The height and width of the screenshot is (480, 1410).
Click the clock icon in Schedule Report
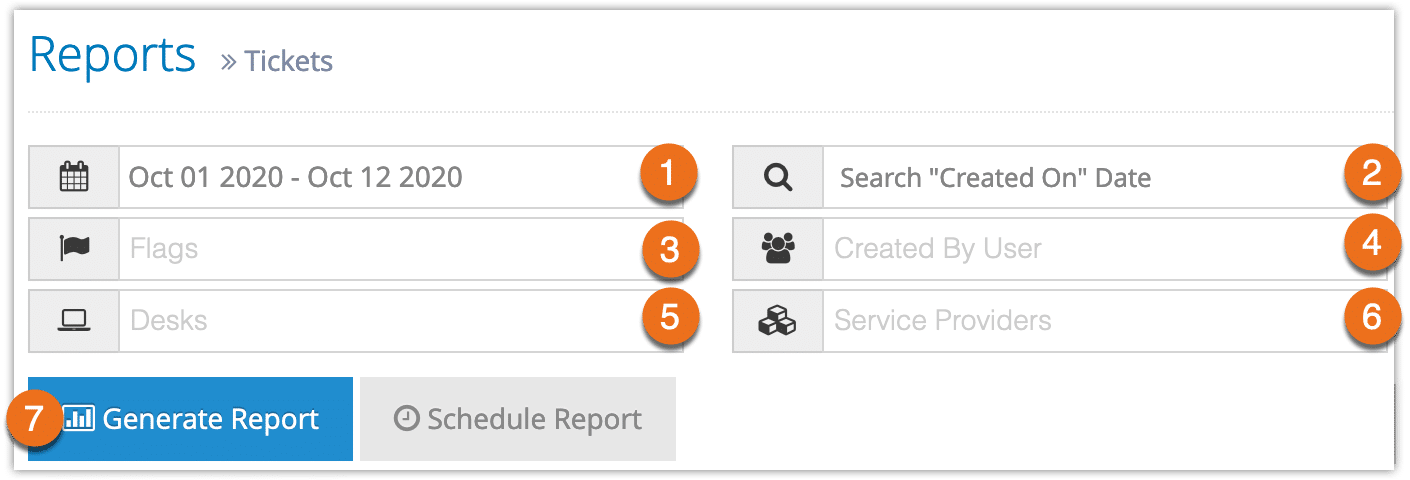[406, 419]
